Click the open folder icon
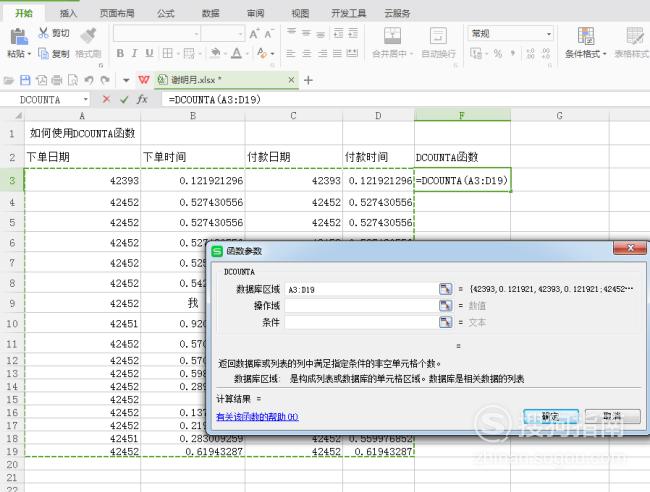Screen dimensions: 650x492 (9, 80)
